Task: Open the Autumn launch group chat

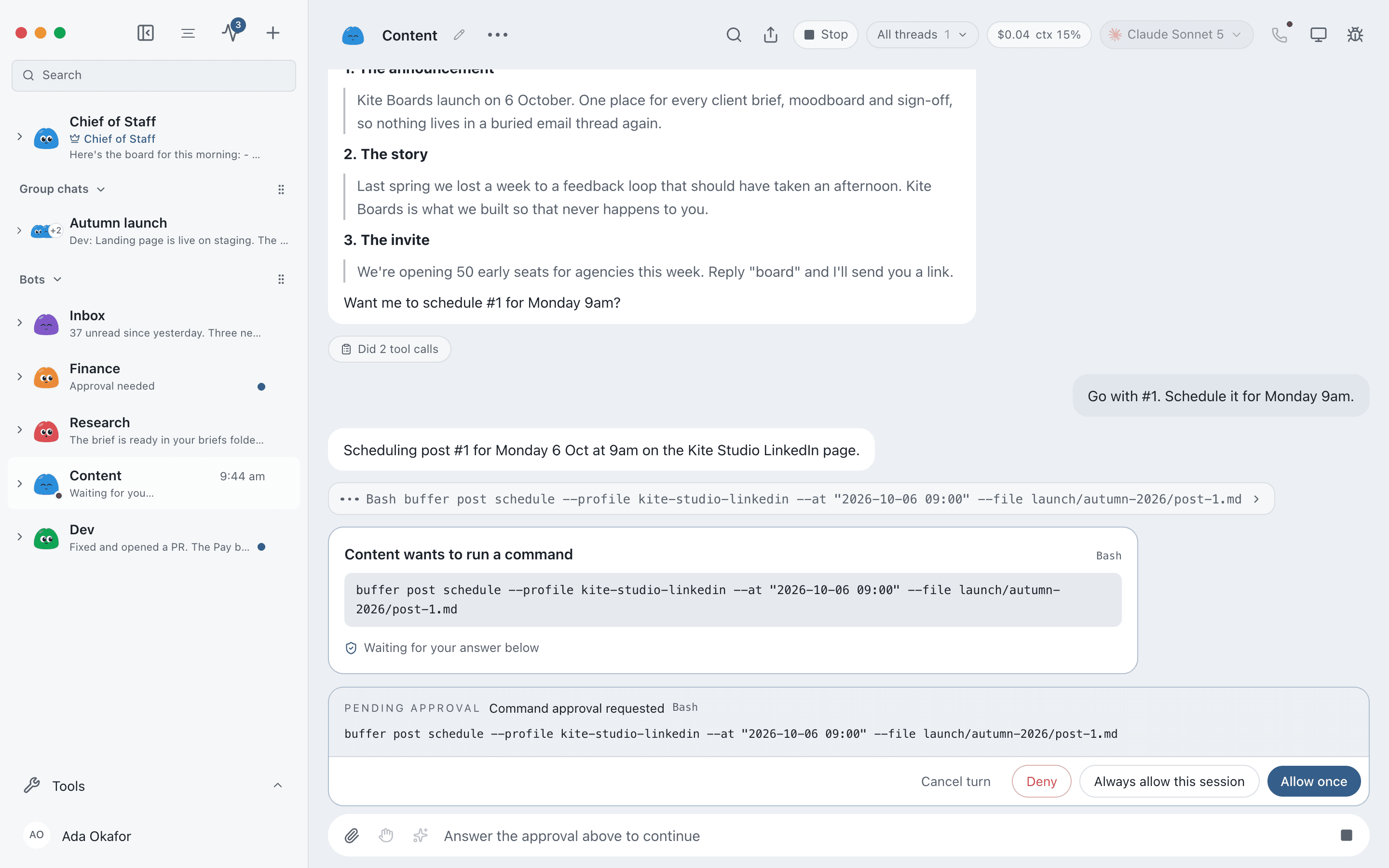Action: (x=154, y=231)
